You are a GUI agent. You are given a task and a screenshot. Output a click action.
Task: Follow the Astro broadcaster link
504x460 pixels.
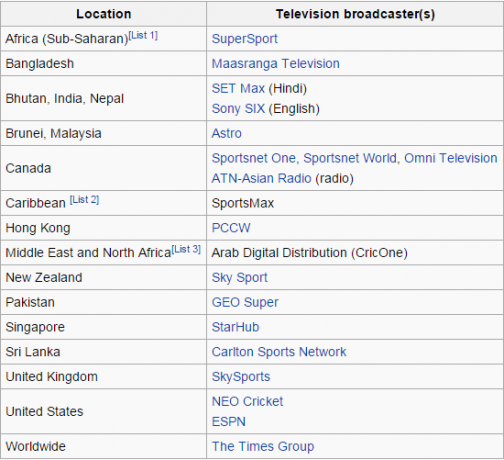click(226, 133)
